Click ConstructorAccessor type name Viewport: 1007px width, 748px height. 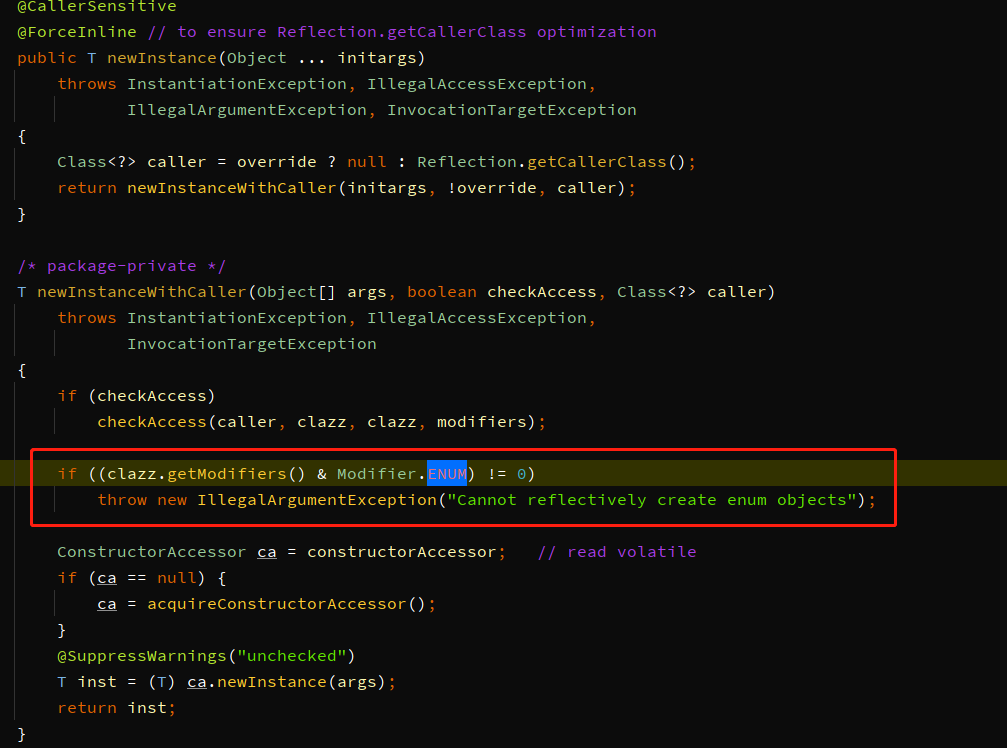(x=152, y=552)
